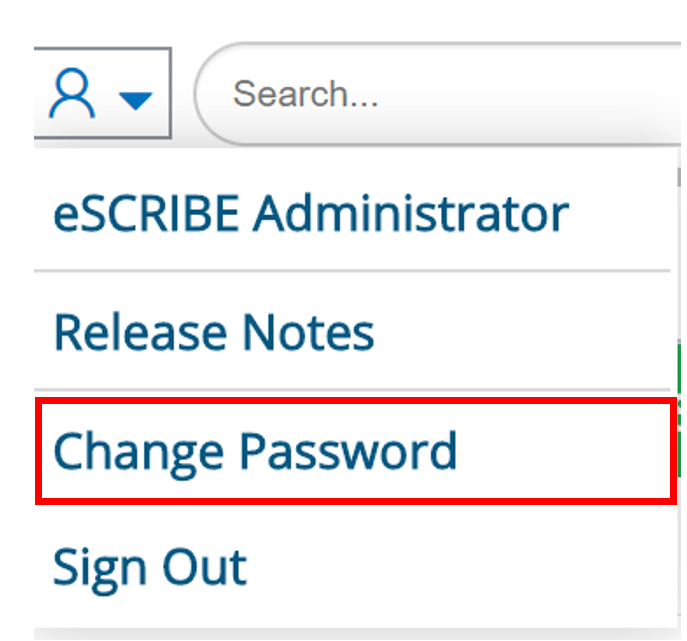Click the person outline account icon
The height and width of the screenshot is (641, 687).
pos(72,93)
